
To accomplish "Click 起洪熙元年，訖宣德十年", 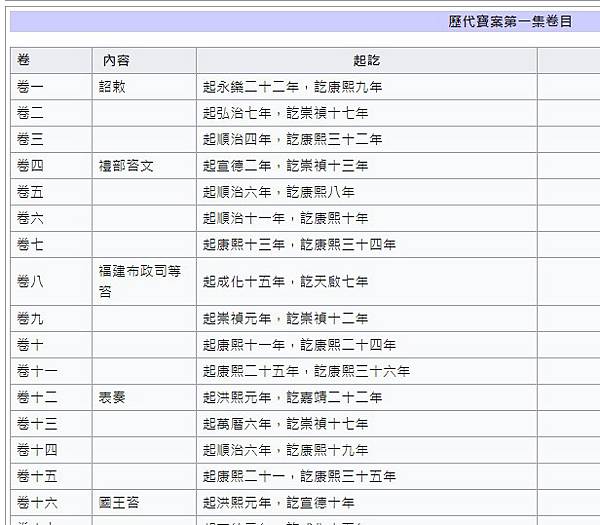I will pos(279,503).
